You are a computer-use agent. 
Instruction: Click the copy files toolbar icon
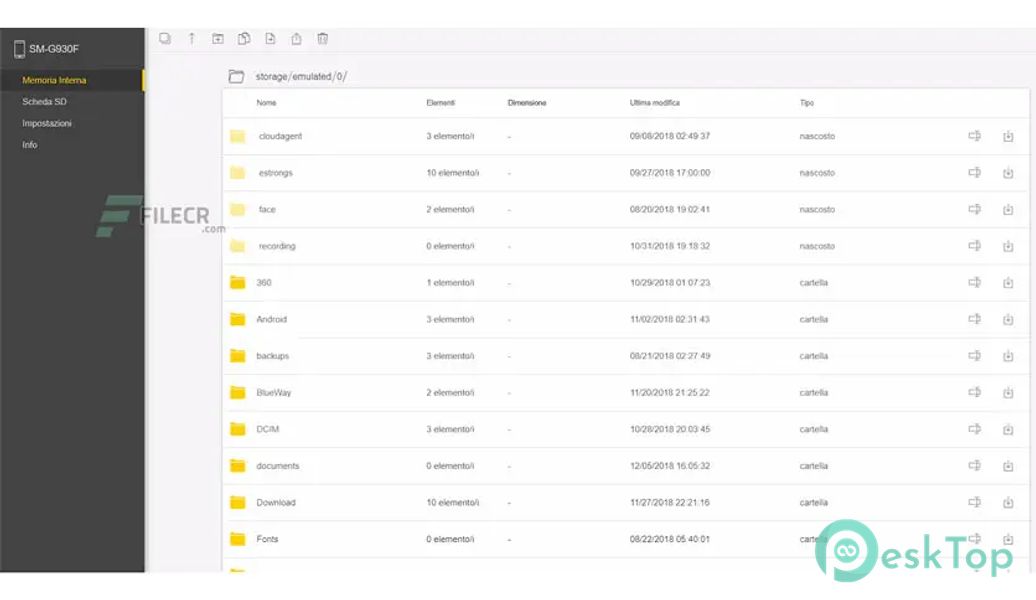[x=244, y=38]
